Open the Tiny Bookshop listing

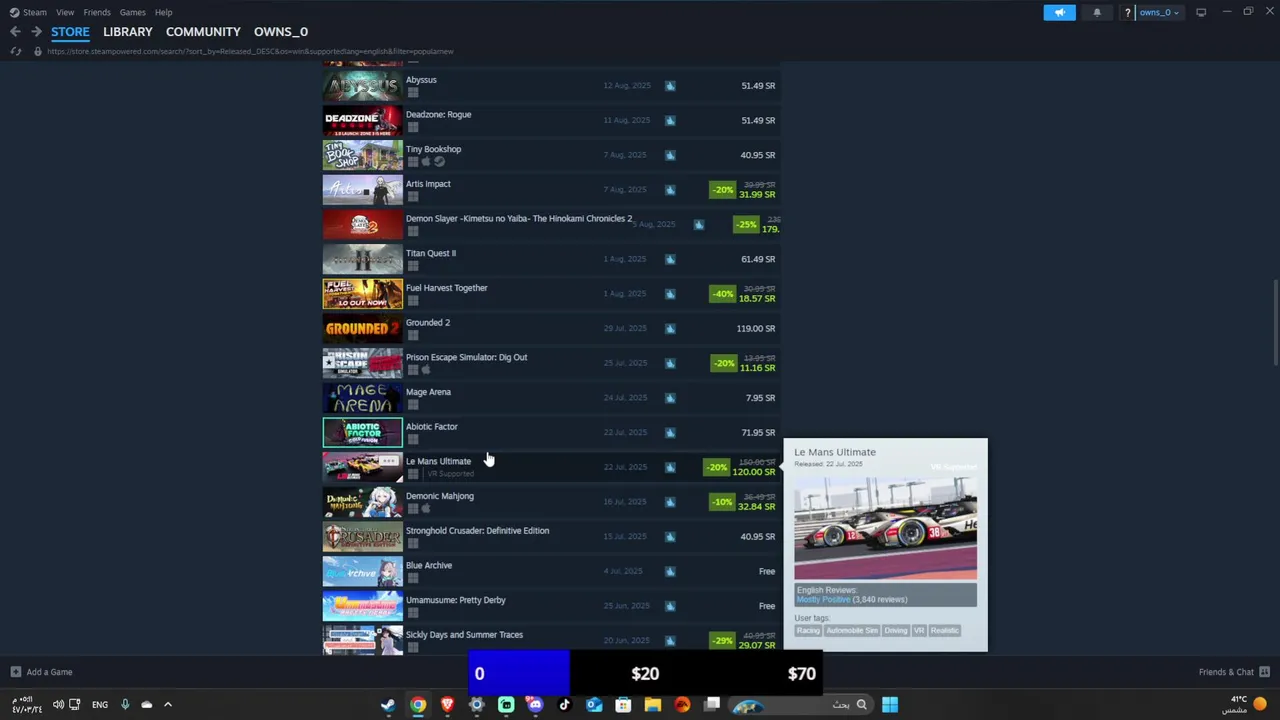(551, 155)
